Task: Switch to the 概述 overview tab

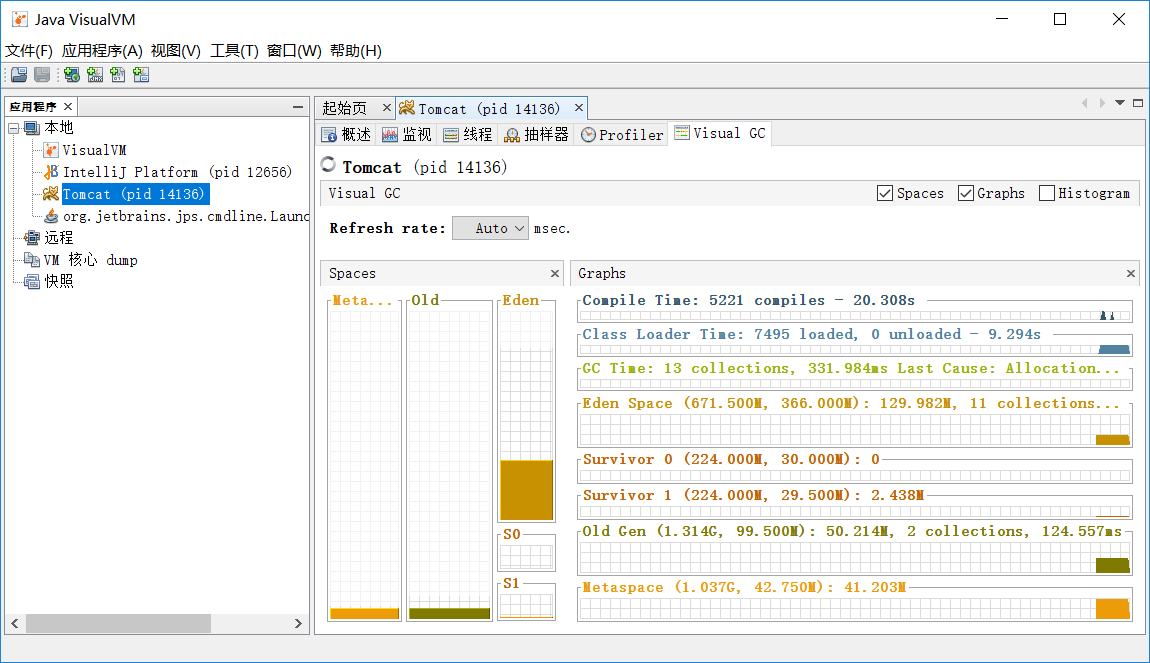Action: pos(347,135)
